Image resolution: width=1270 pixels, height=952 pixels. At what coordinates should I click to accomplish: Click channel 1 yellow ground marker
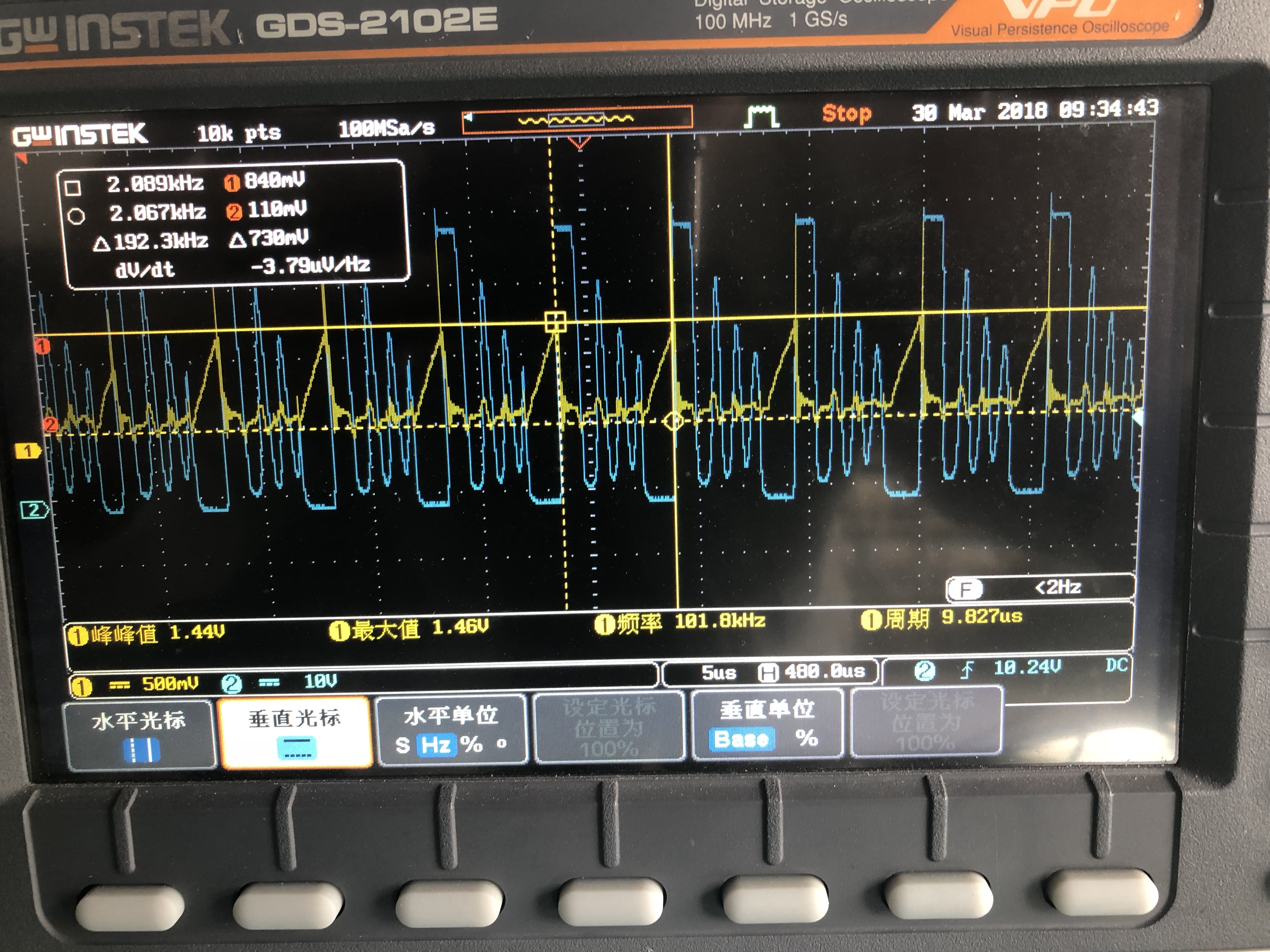coord(27,451)
